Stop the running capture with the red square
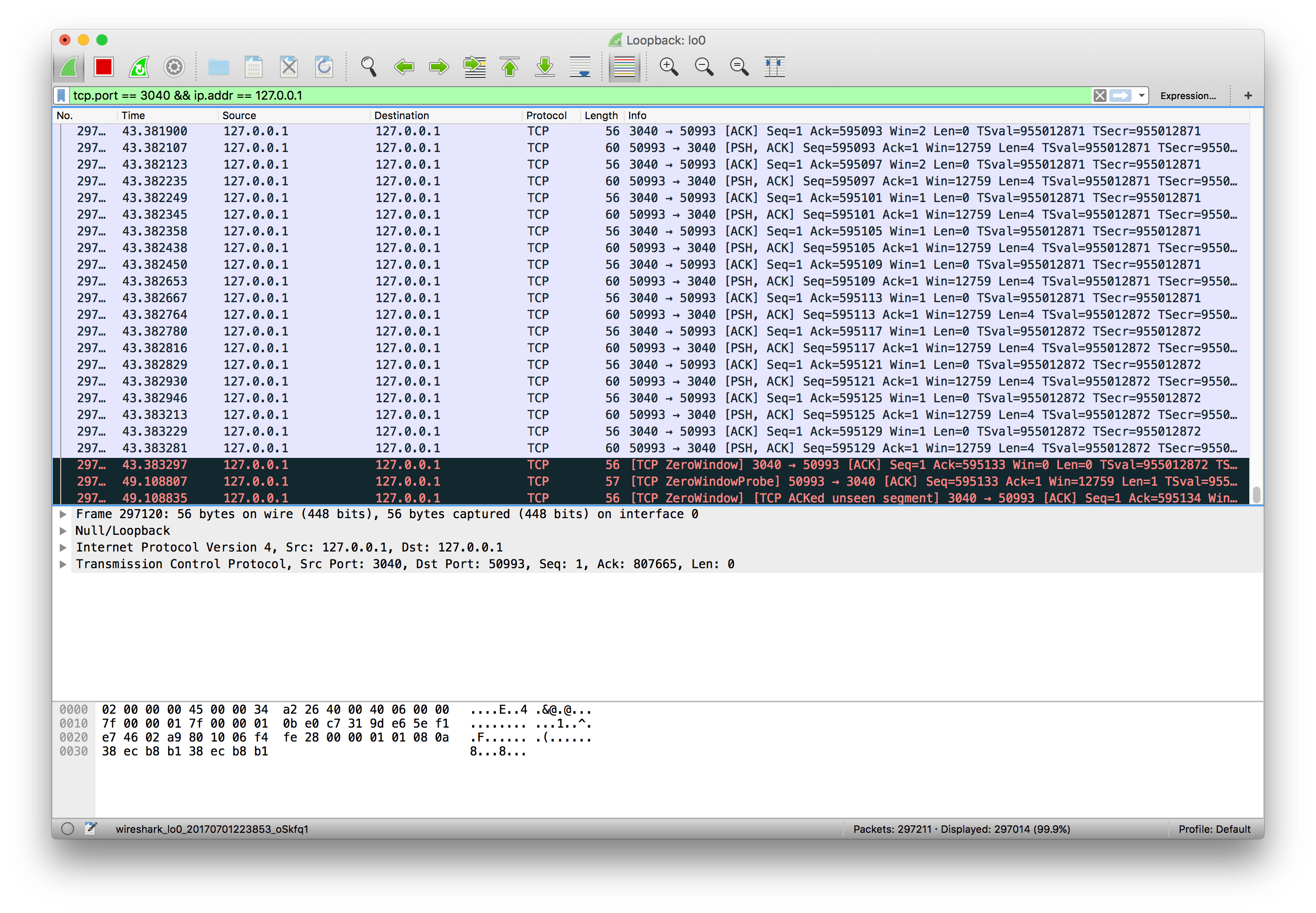1316x913 pixels. [104, 68]
